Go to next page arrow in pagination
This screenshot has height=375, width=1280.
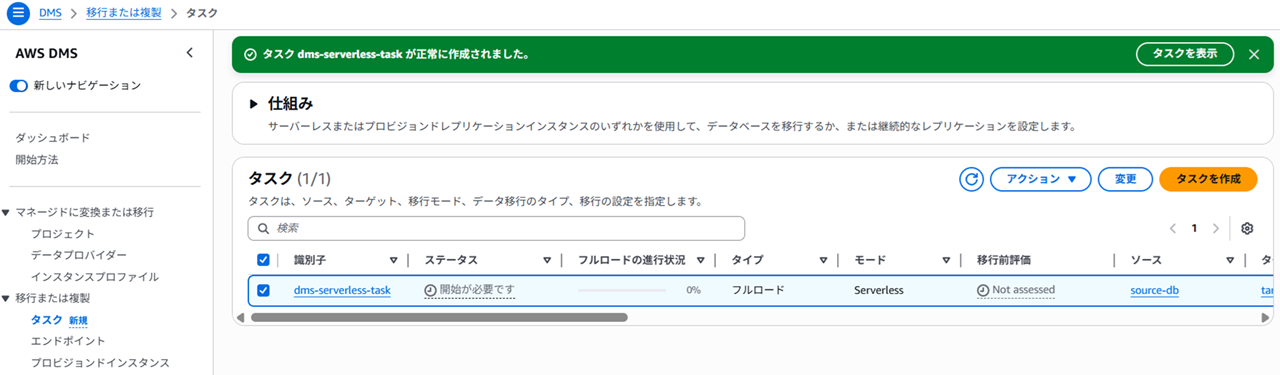point(1215,228)
